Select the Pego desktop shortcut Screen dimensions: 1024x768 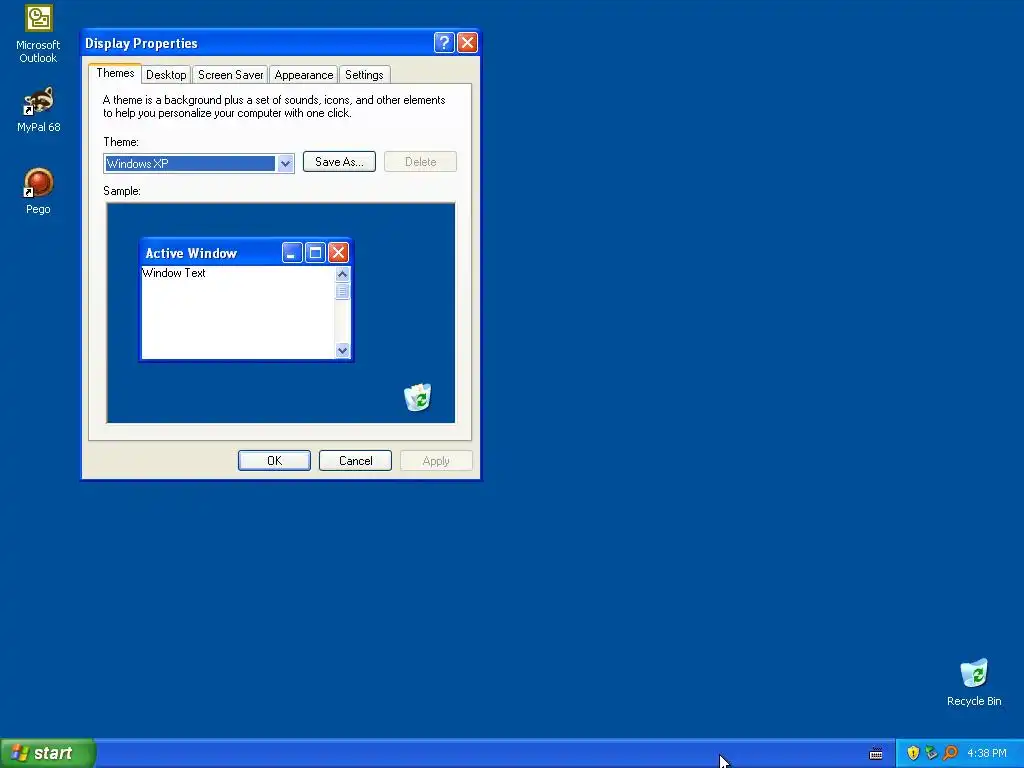38,191
